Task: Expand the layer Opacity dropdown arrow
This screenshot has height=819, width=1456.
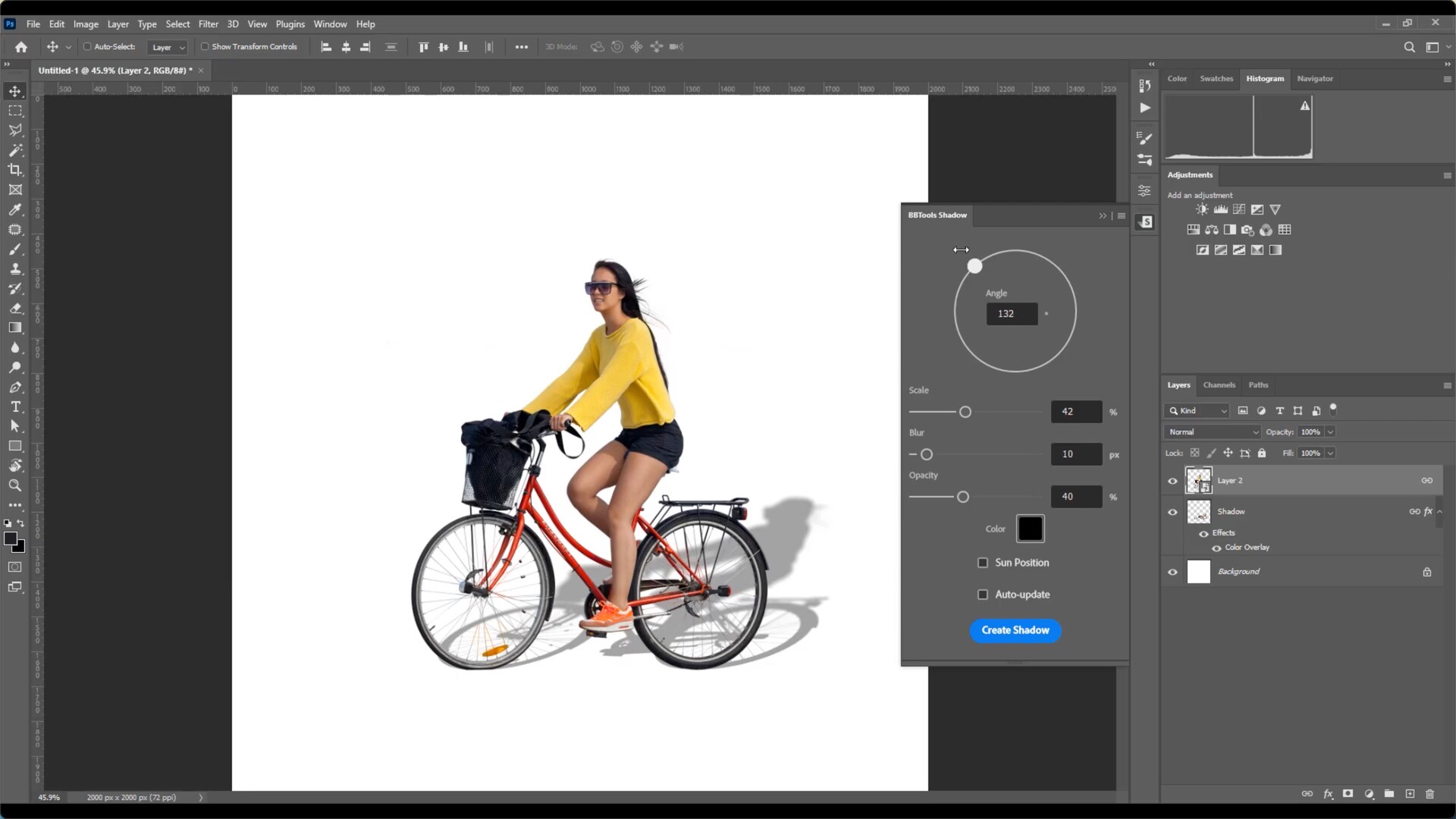Action: (1330, 431)
